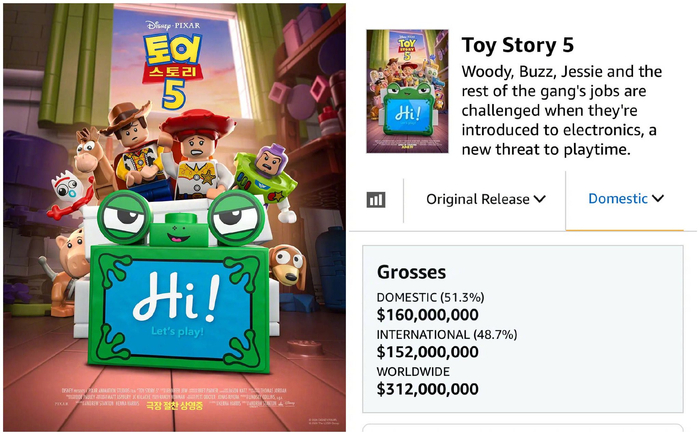Click the Grosses section heading
The width and height of the screenshot is (700, 435).
(411, 272)
